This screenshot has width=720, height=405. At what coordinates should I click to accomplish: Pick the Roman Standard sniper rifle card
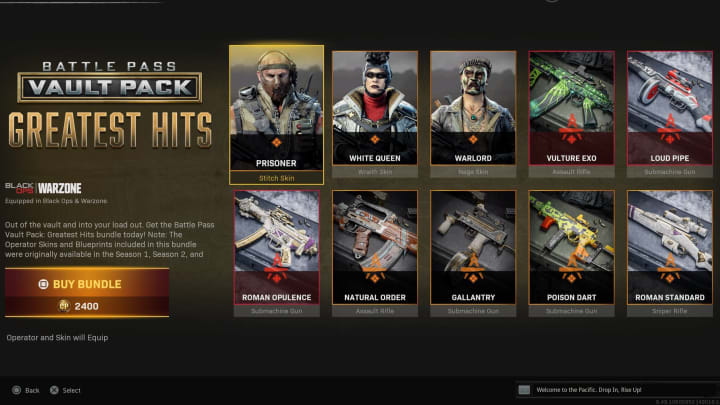(x=669, y=253)
